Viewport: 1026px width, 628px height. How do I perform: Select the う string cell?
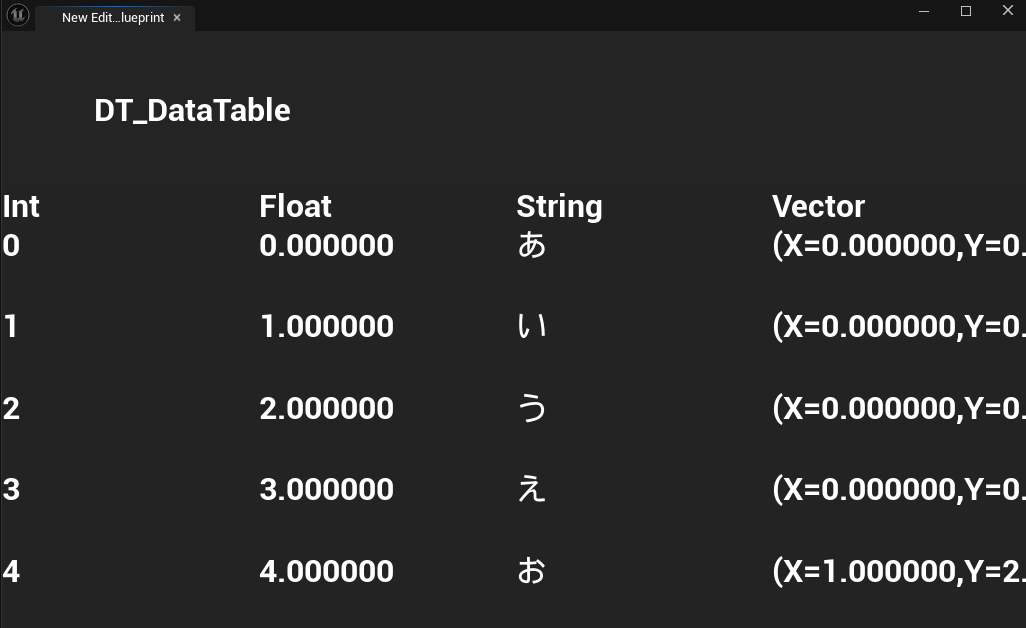531,408
